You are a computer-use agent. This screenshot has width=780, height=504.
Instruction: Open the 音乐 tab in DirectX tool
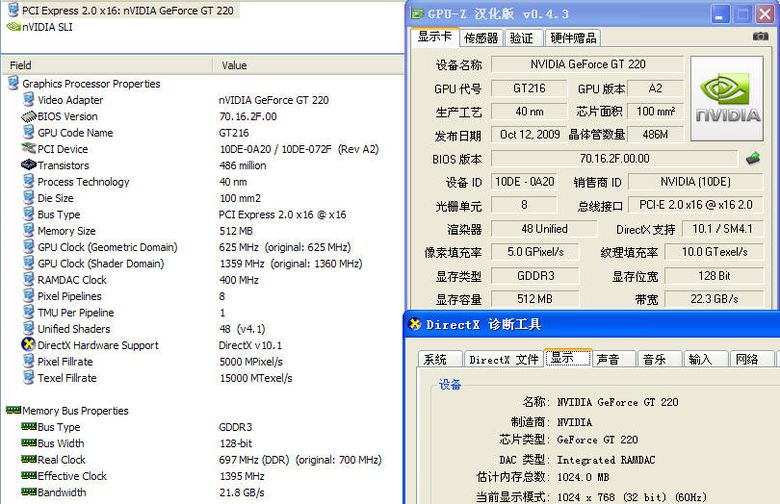click(659, 359)
